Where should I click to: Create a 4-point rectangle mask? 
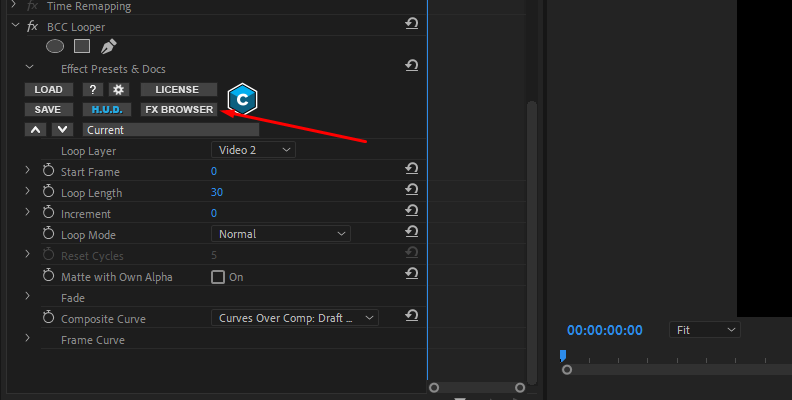(x=82, y=46)
